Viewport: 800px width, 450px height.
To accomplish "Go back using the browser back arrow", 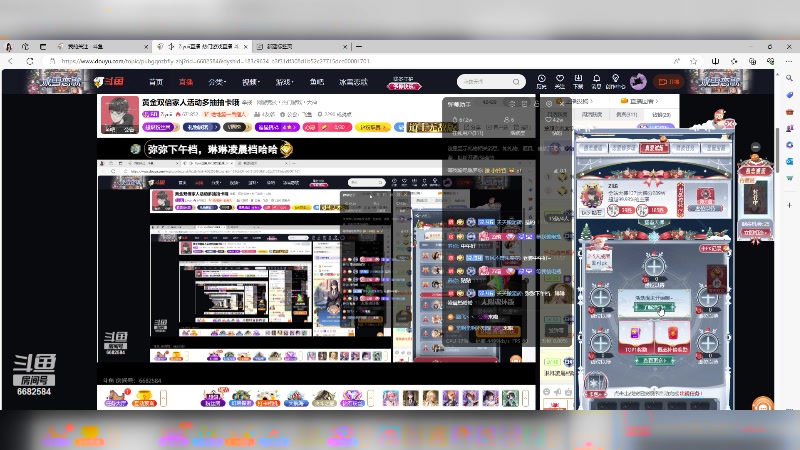I will tap(10, 61).
